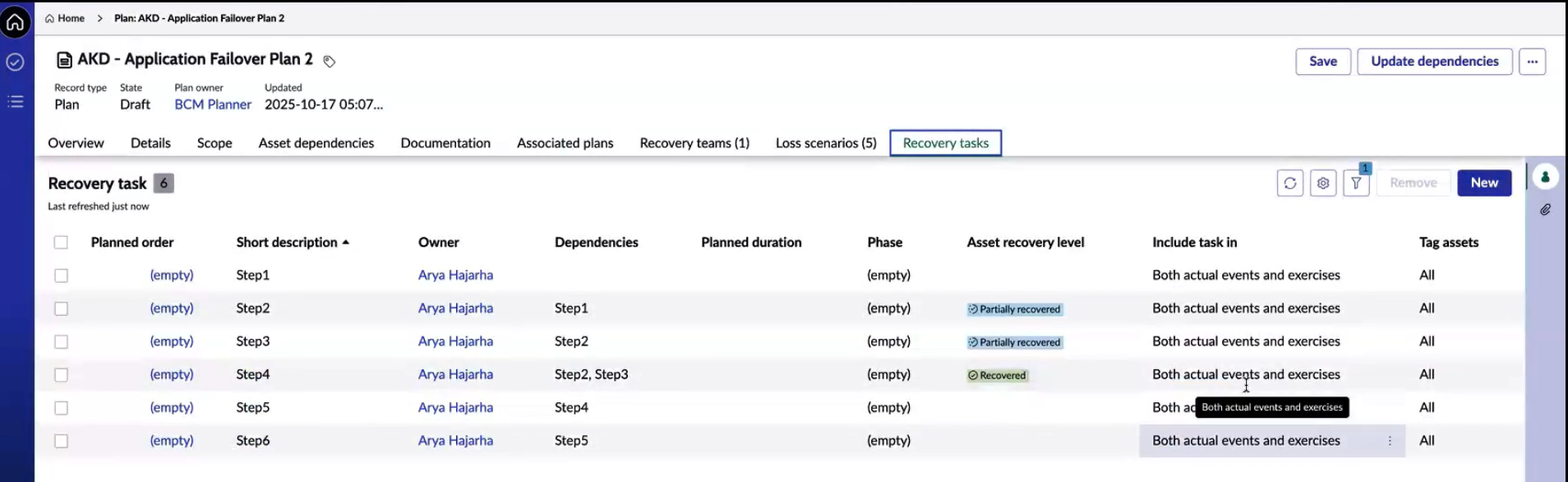1568x482 pixels.
Task: Switch to the Scope tab
Action: [214, 143]
